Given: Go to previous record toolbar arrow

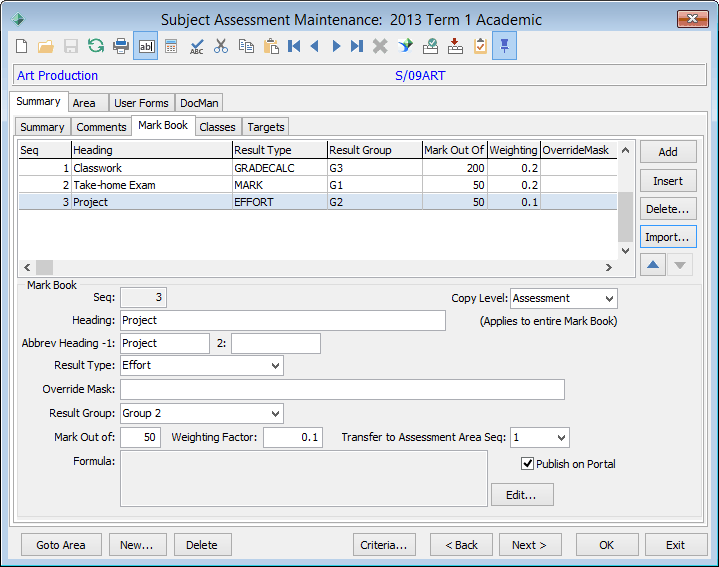Looking at the screenshot, I should pos(315,46).
